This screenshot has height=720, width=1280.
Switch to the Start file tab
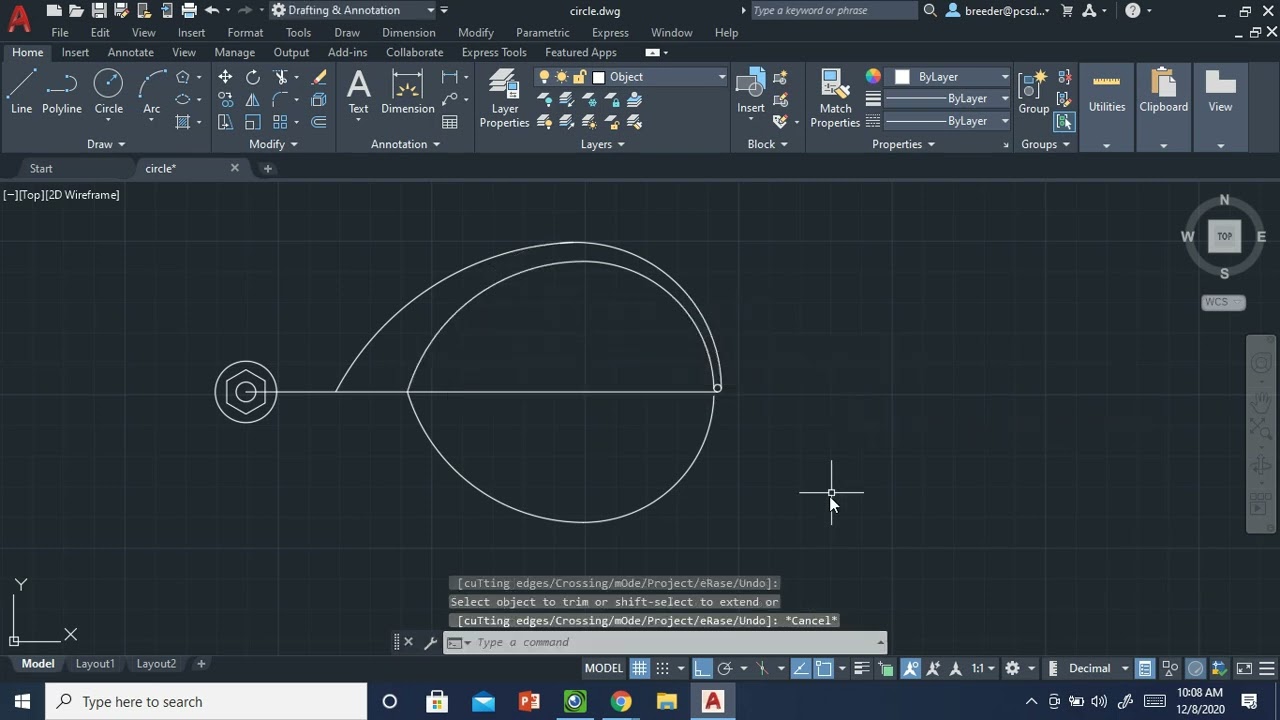tap(41, 168)
